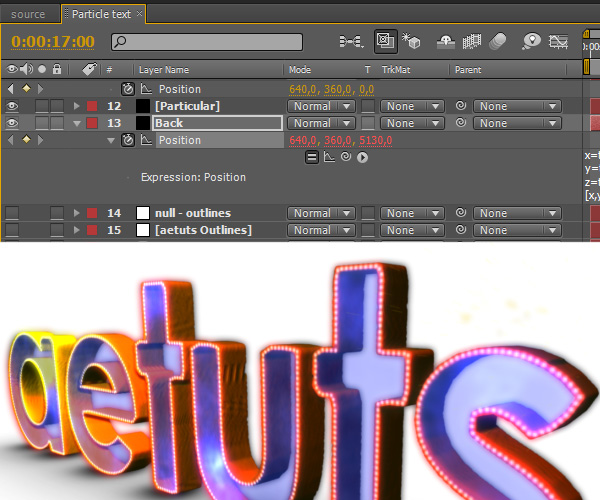Image resolution: width=600 pixels, height=500 pixels.
Task: Click the Layer Name column header
Action: [164, 70]
